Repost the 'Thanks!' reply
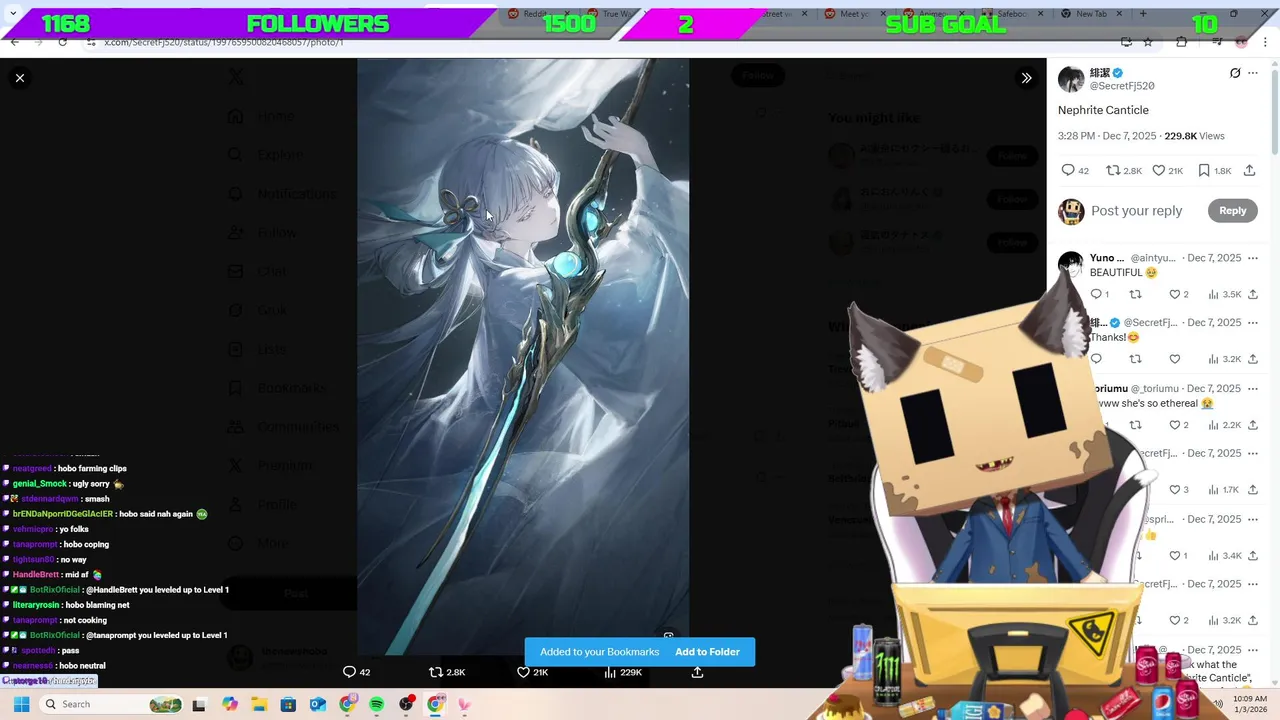The height and width of the screenshot is (720, 1280). 1135,359
